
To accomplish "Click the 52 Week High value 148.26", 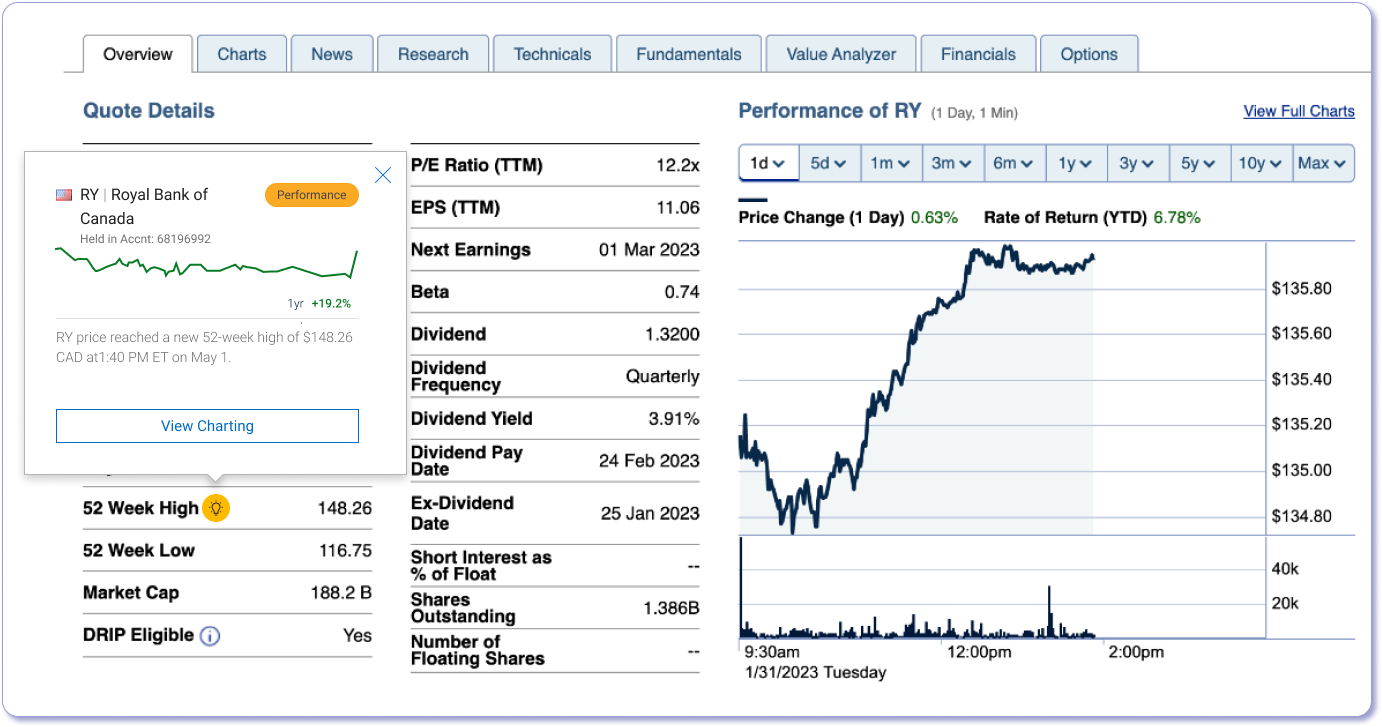I will point(345,508).
